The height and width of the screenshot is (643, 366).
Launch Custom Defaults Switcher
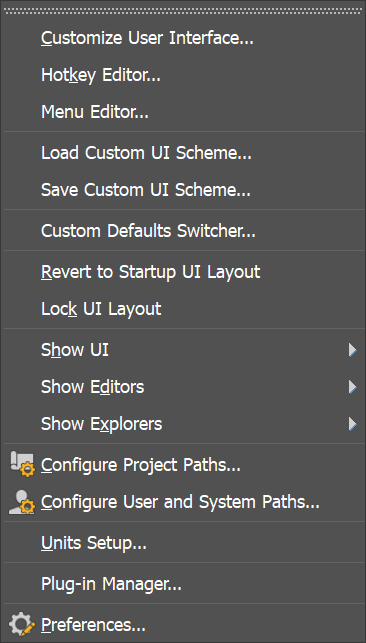coord(183,231)
